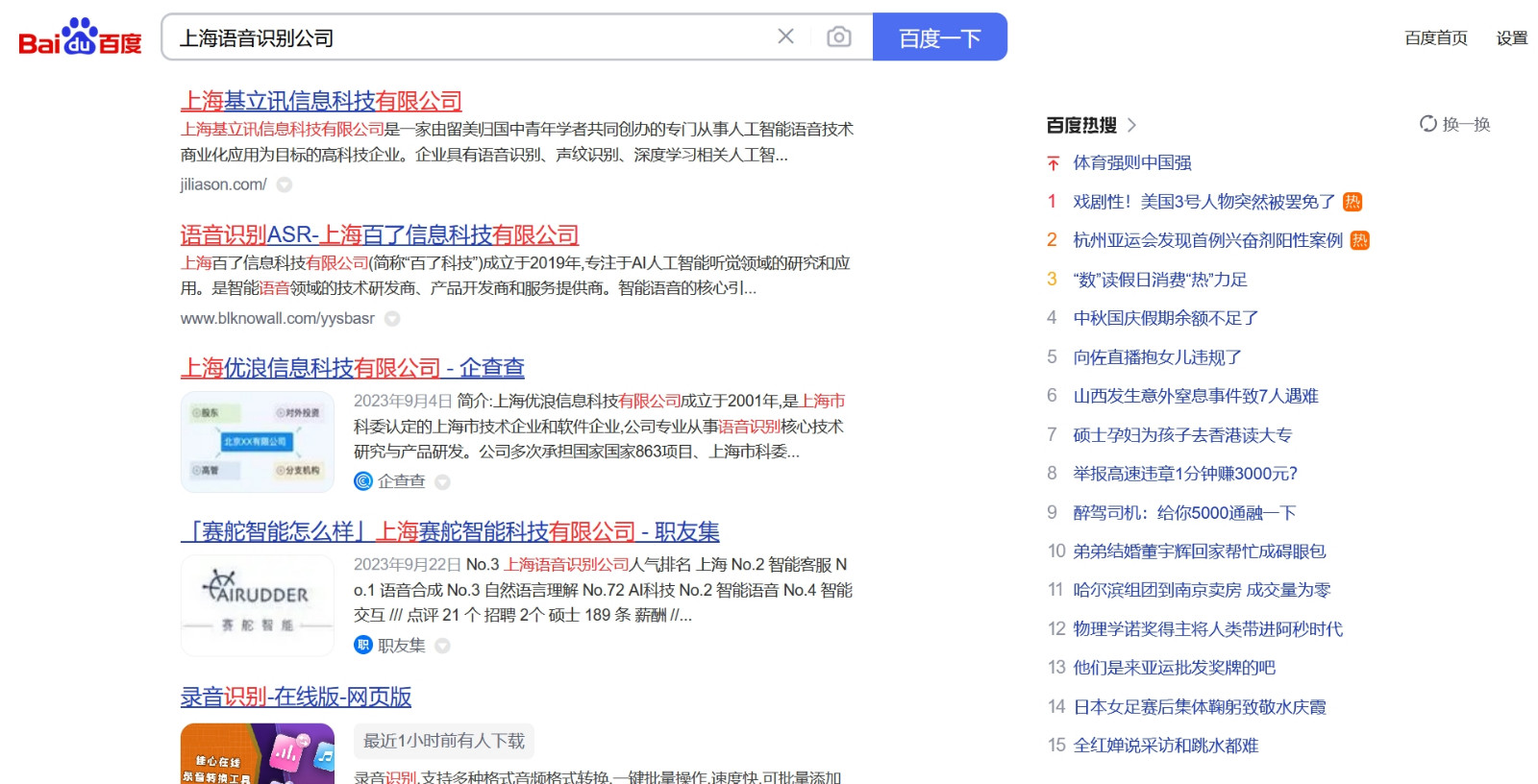Open 赛舵智能怎么样 职友集 result
1538x784 pixels.
pyautogui.click(x=450, y=531)
